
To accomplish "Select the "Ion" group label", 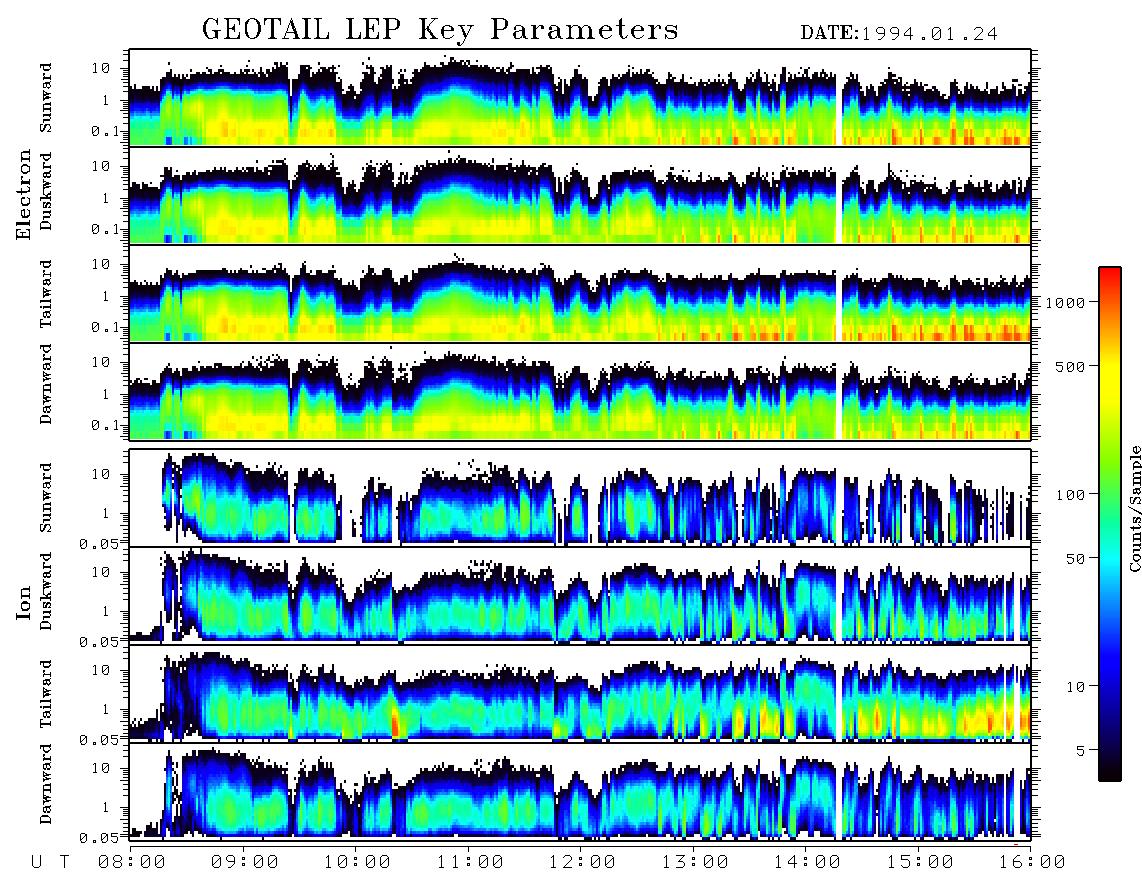I will [x=23, y=604].
